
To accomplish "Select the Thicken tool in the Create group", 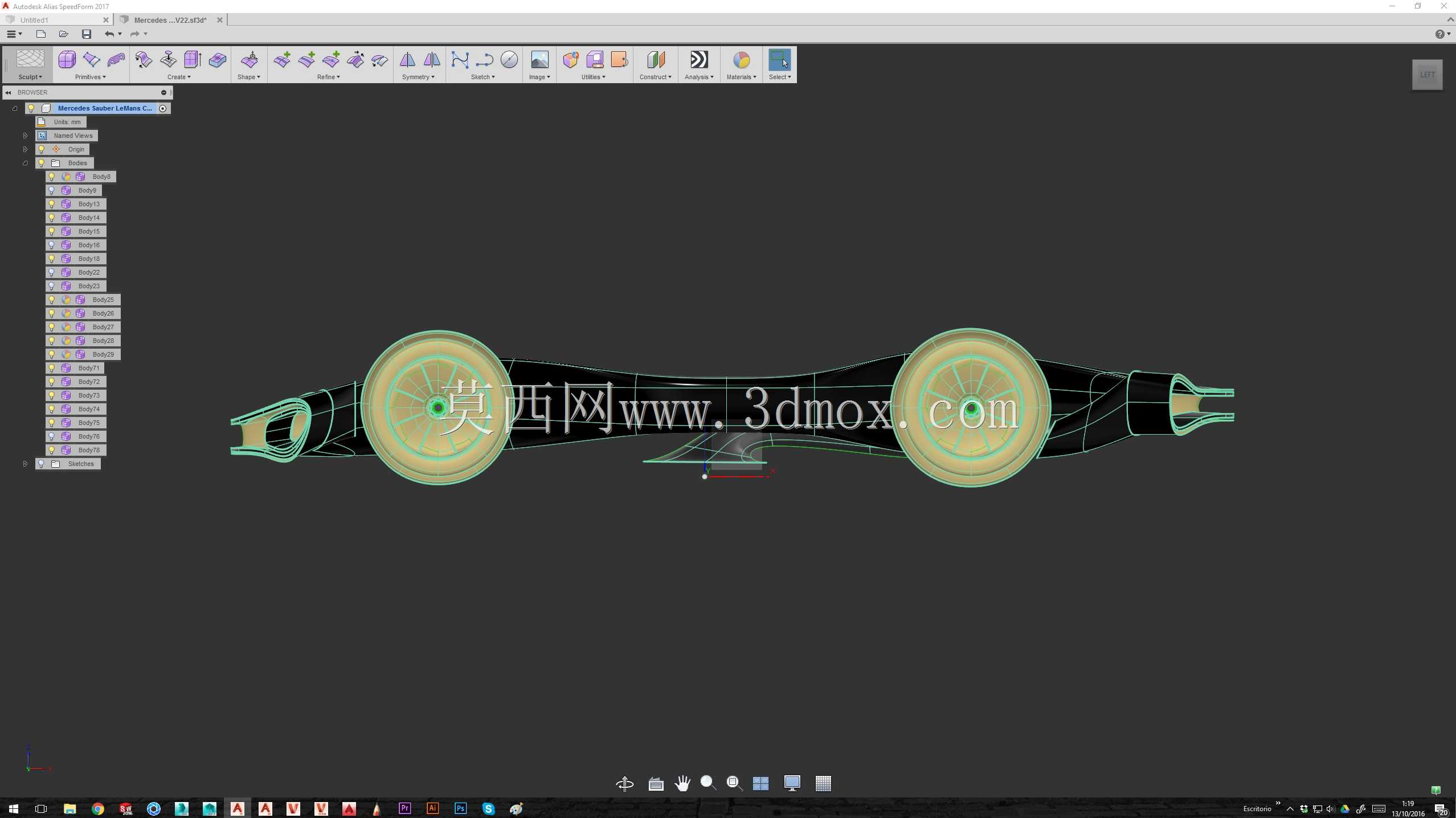I will click(218, 60).
